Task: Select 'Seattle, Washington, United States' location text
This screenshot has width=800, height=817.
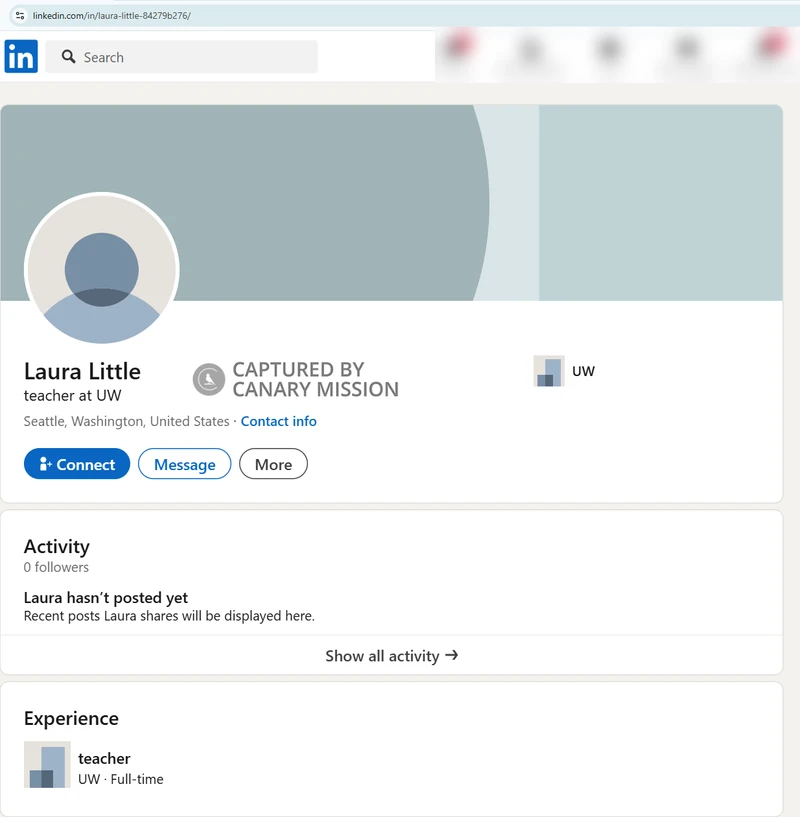Action: pyautogui.click(x=126, y=421)
